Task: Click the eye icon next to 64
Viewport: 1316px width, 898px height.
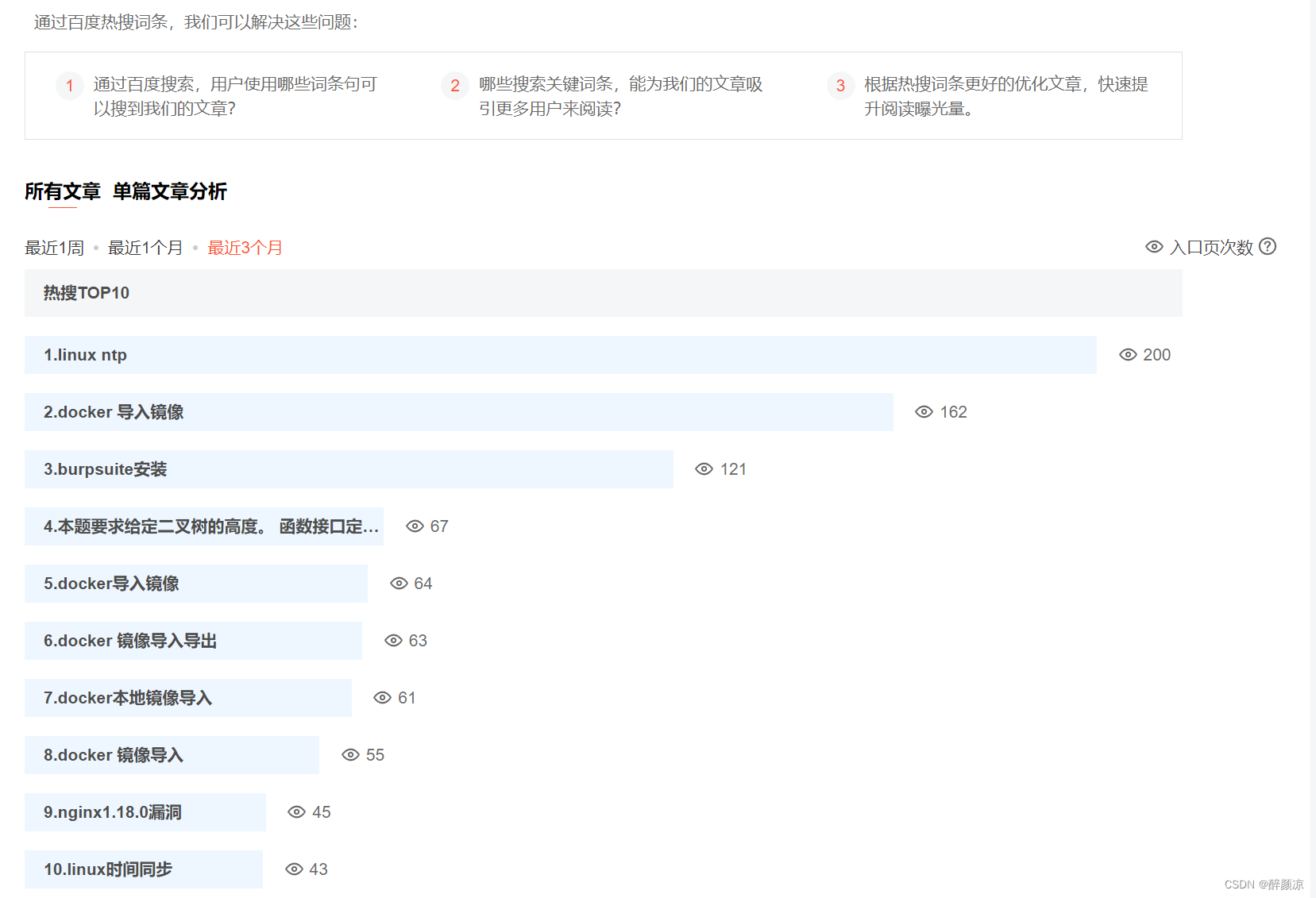Action: click(399, 584)
